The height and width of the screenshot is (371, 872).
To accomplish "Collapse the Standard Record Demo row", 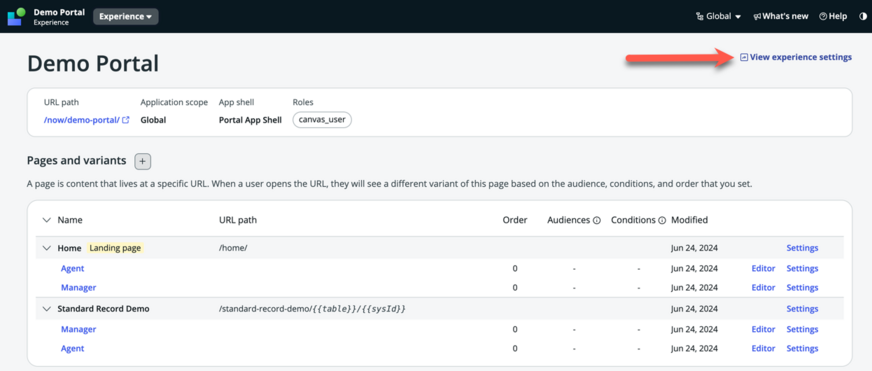I will click(x=46, y=309).
